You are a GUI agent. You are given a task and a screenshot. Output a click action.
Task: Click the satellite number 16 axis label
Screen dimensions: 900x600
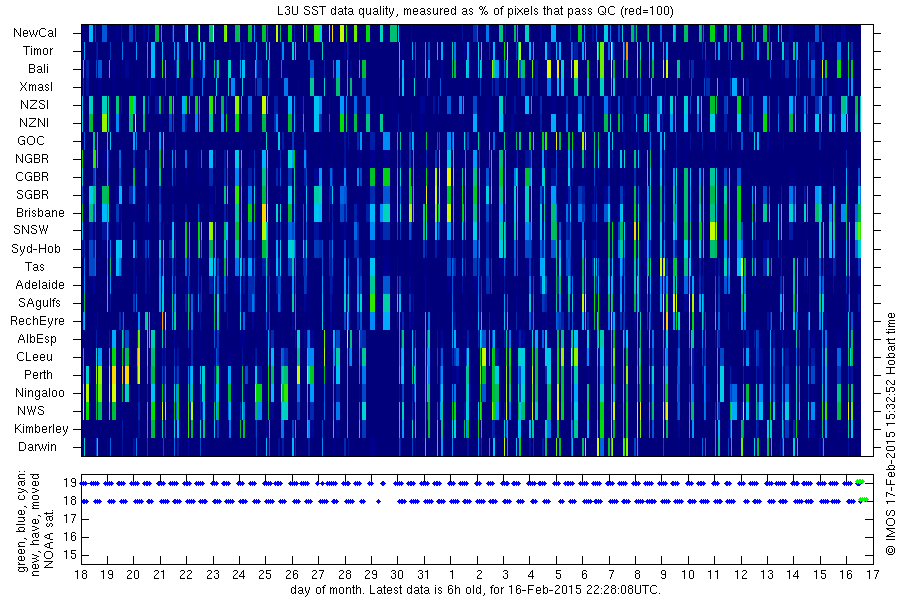[x=70, y=537]
